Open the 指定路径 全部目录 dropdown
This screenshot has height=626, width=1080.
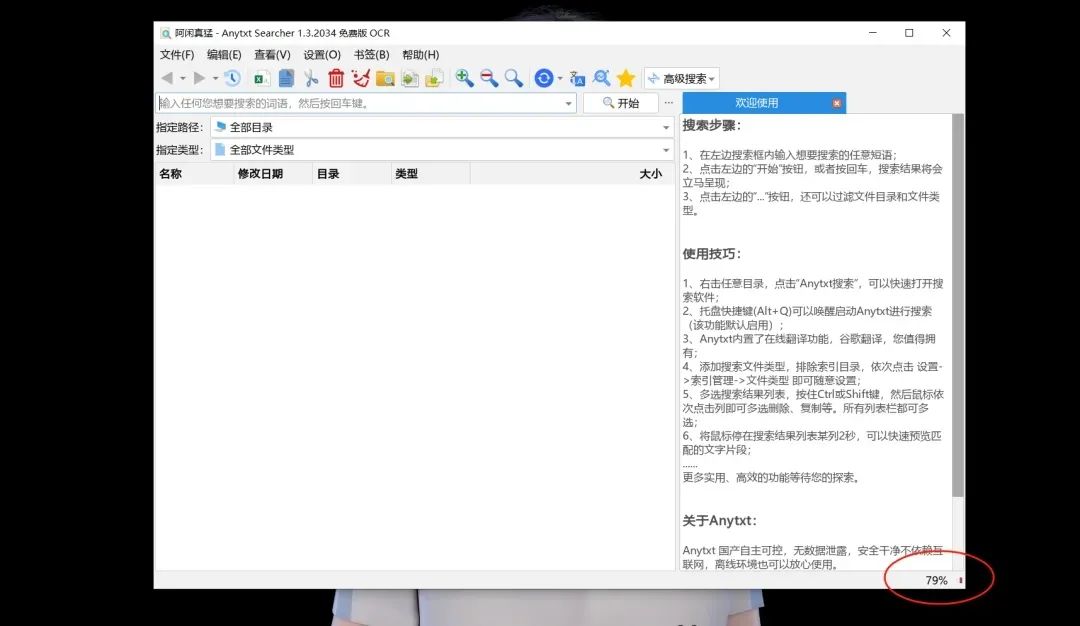pos(442,127)
